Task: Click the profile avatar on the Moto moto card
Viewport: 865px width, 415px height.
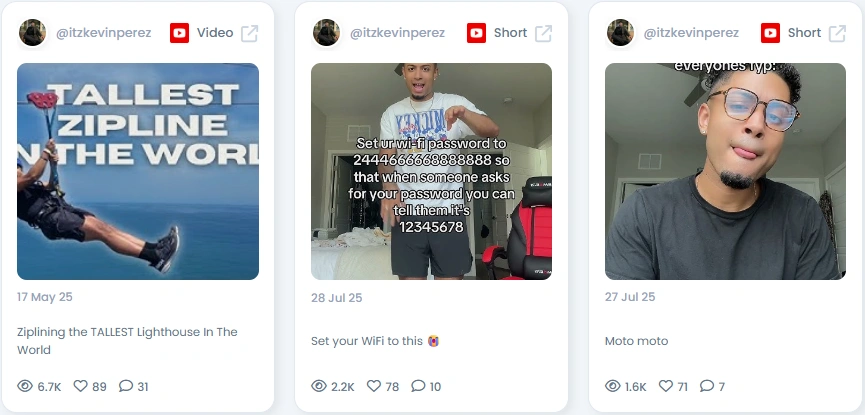Action: tap(620, 33)
